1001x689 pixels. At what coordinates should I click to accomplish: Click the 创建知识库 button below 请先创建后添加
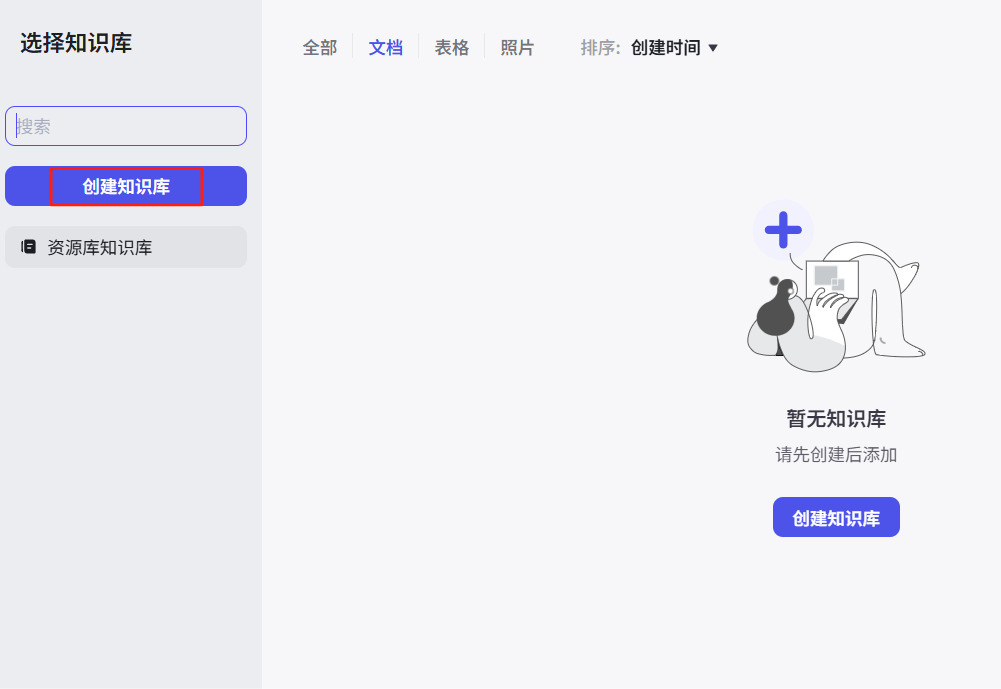point(836,517)
